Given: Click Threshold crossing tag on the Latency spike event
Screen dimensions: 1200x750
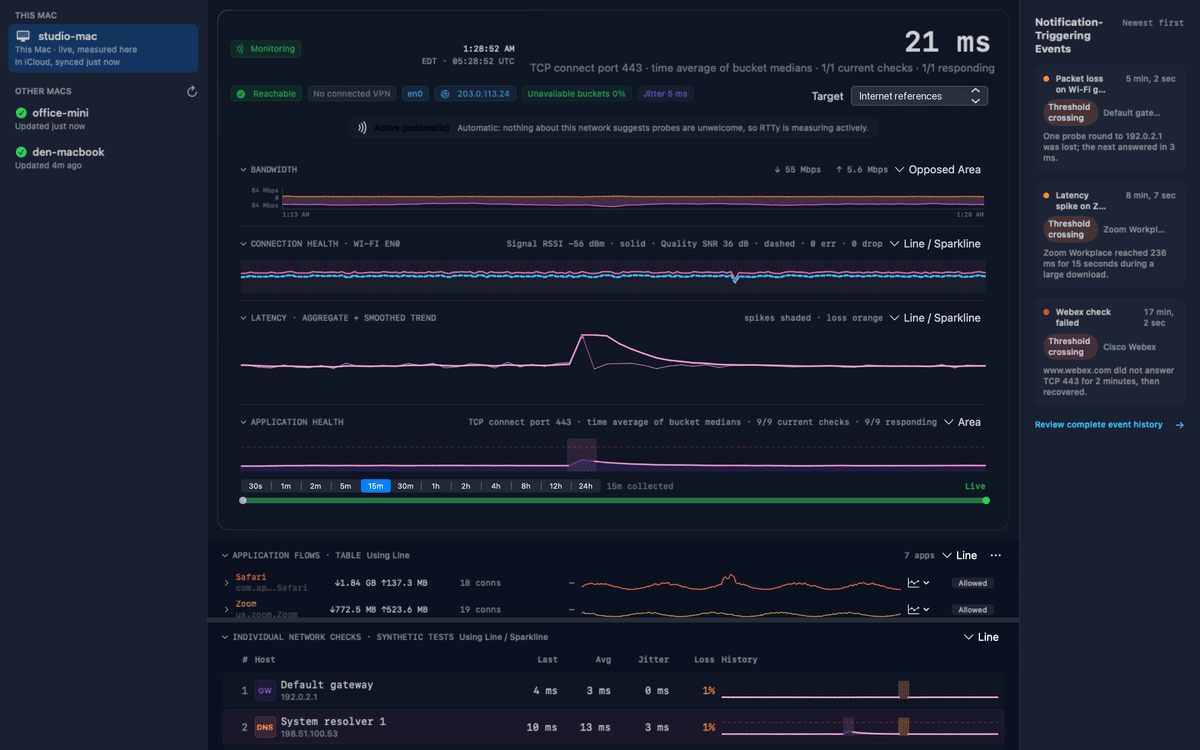Looking at the screenshot, I should (1069, 229).
